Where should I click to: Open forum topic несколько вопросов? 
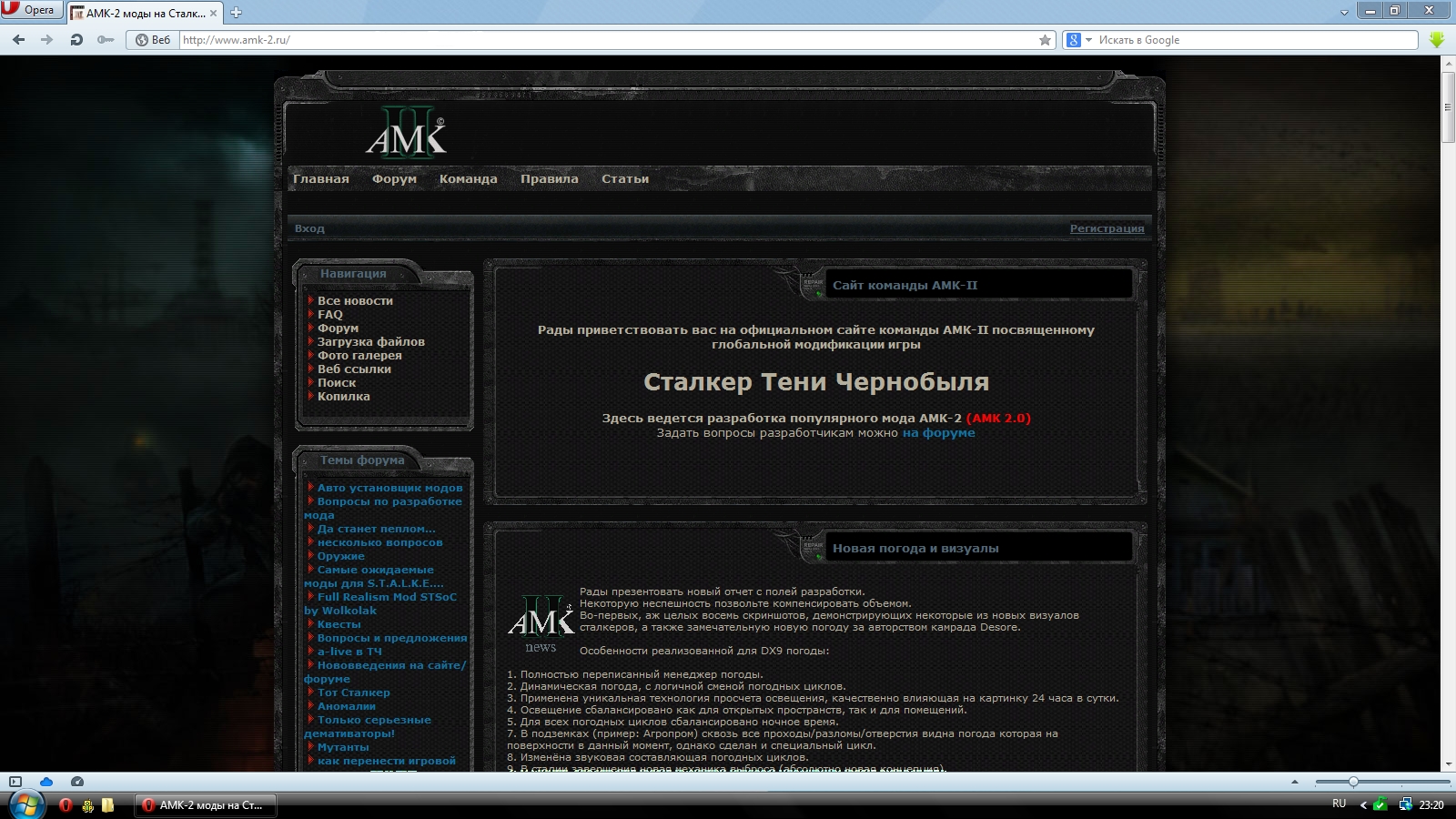[379, 542]
